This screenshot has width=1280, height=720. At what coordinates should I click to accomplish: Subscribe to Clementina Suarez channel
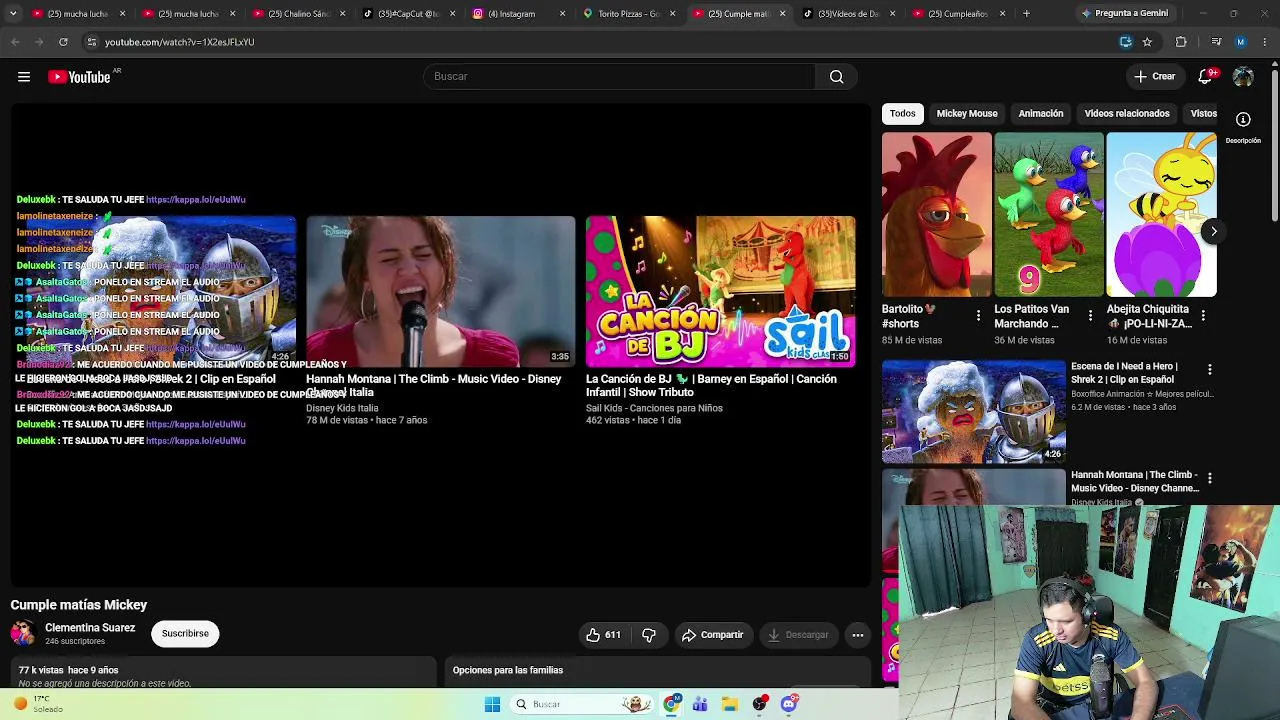coord(185,634)
